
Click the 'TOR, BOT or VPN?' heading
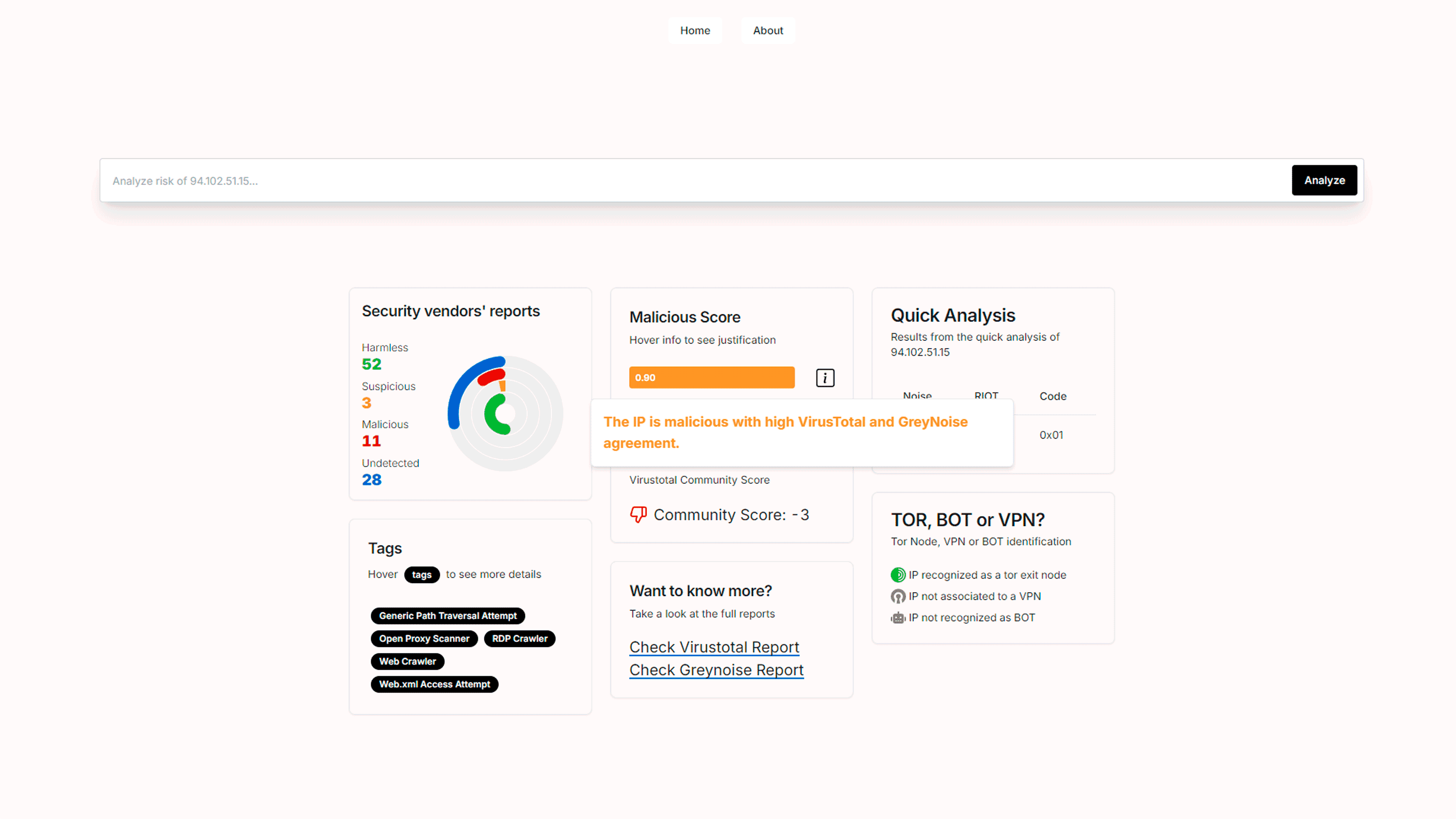coord(967,521)
